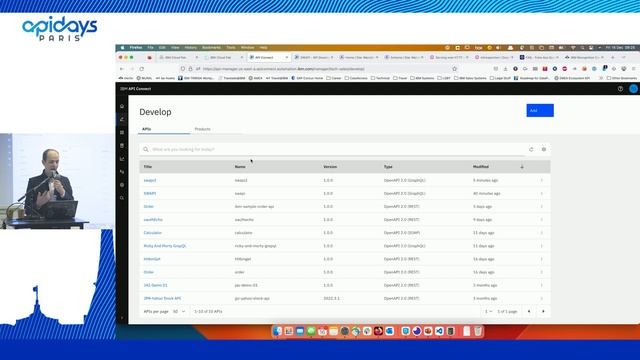
Task: Click the Version column header
Action: [x=330, y=167]
